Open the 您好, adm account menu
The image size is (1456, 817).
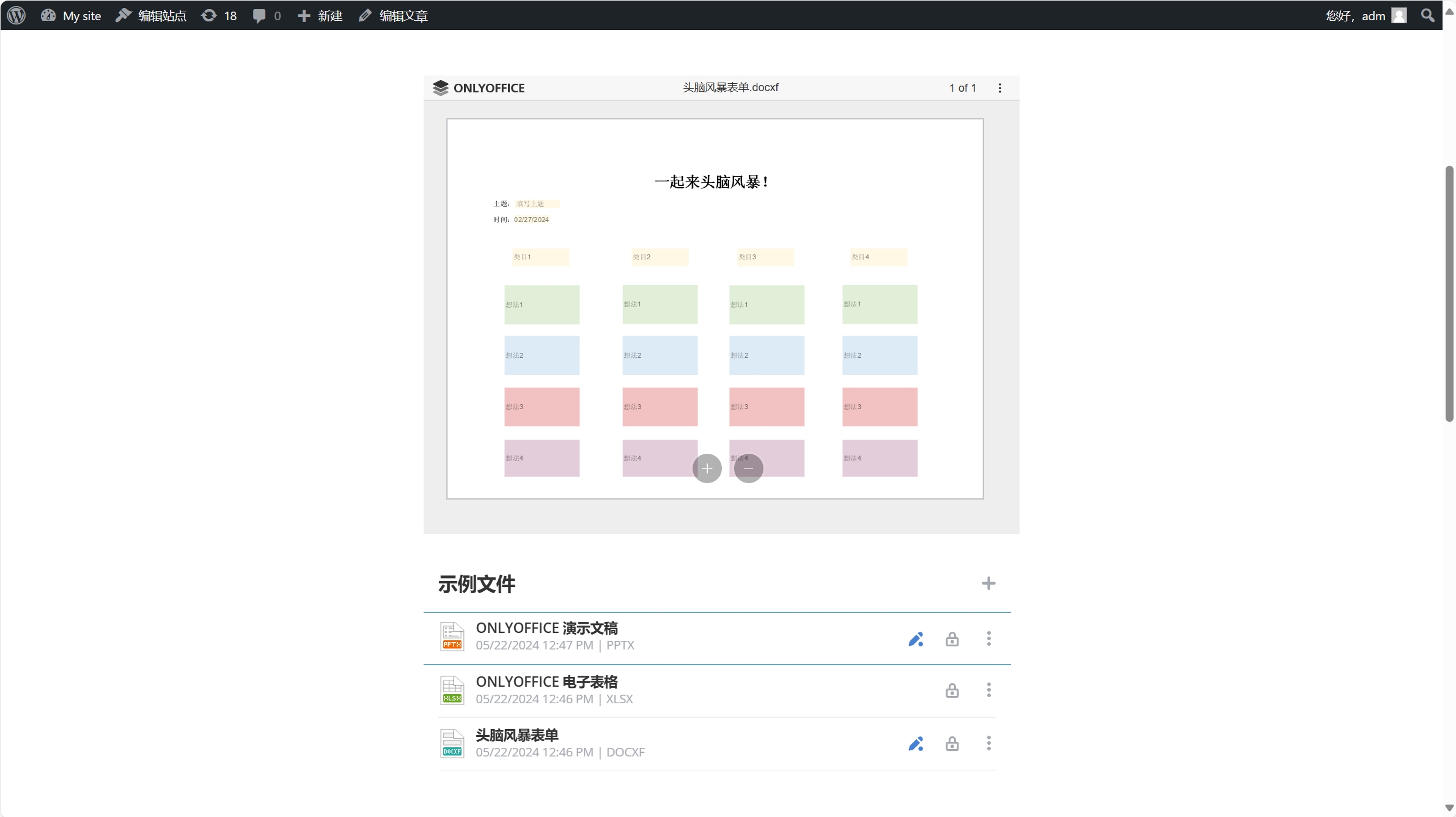point(1367,15)
